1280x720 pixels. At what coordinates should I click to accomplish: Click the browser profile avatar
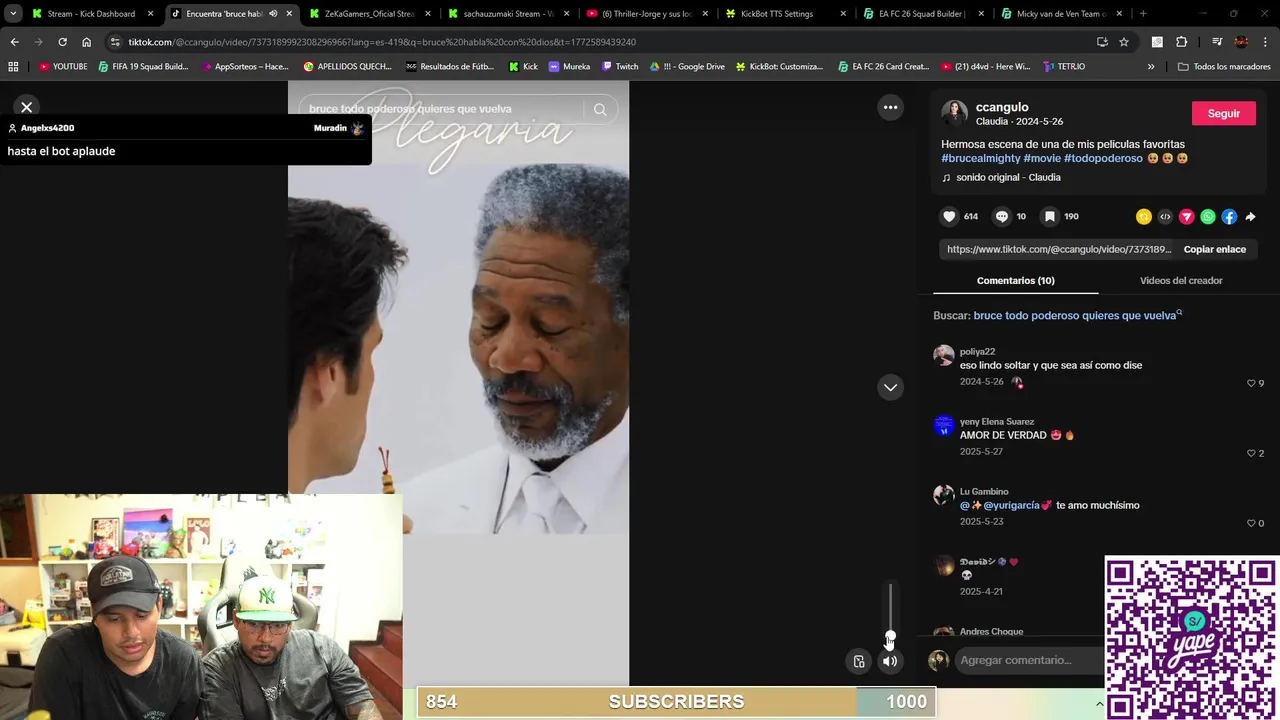coord(1241,42)
